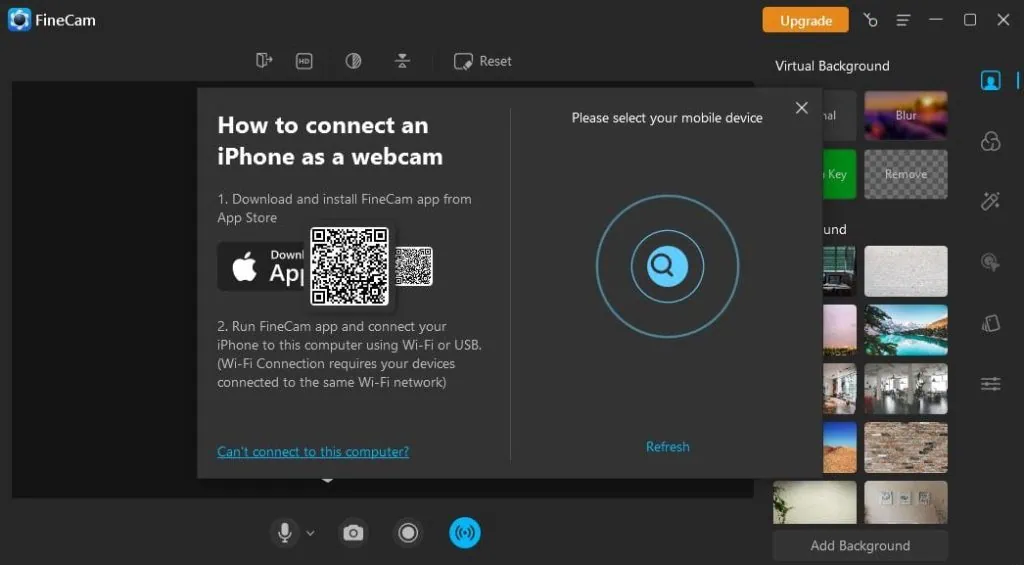Click the FineCam logo icon
Screen dimensions: 1024x565
click(19, 20)
